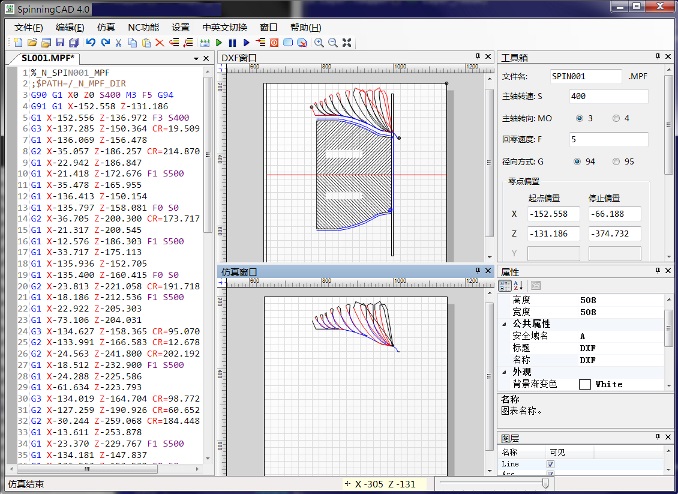Open the 中英文切换 menu
This screenshot has width=678, height=494.
(x=222, y=27)
